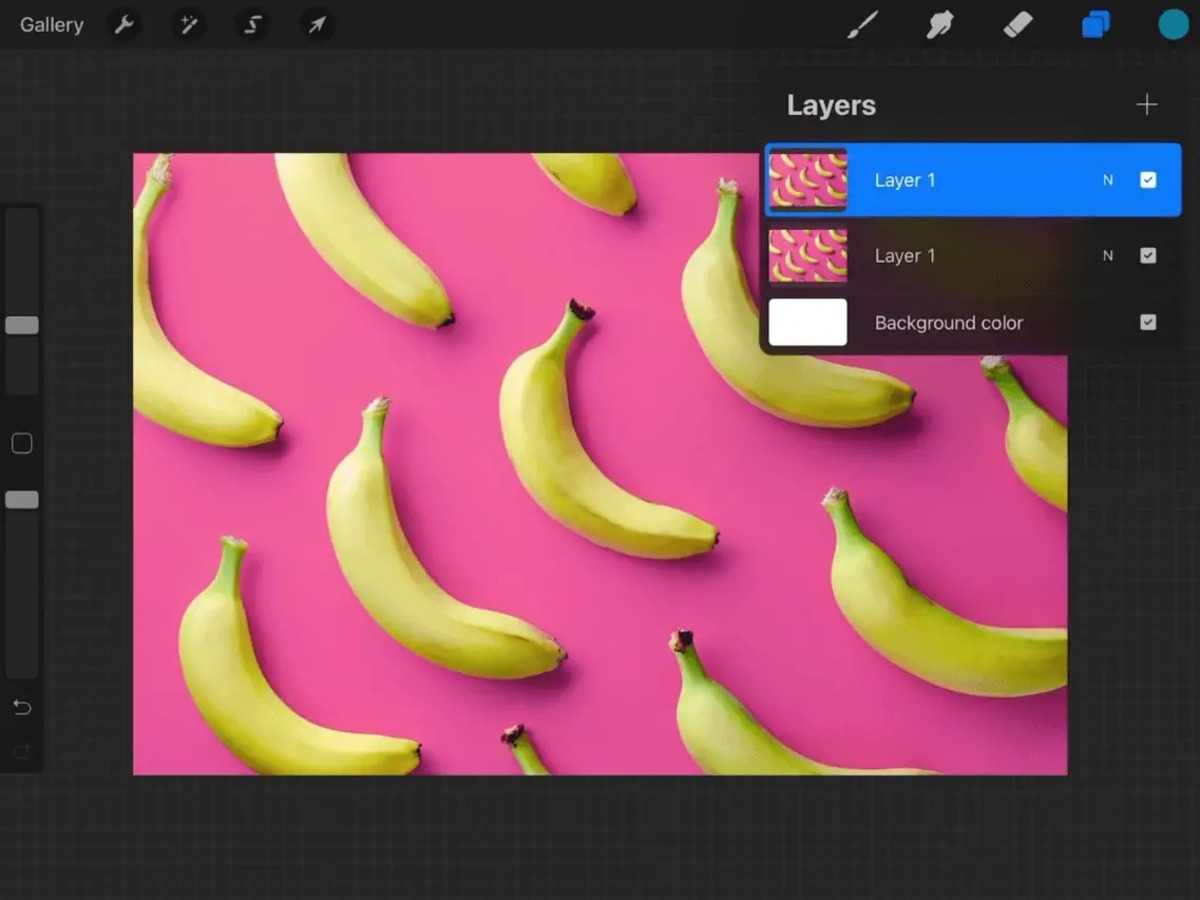1200x900 pixels.
Task: Open the Layers panel icon
Action: [1095, 24]
